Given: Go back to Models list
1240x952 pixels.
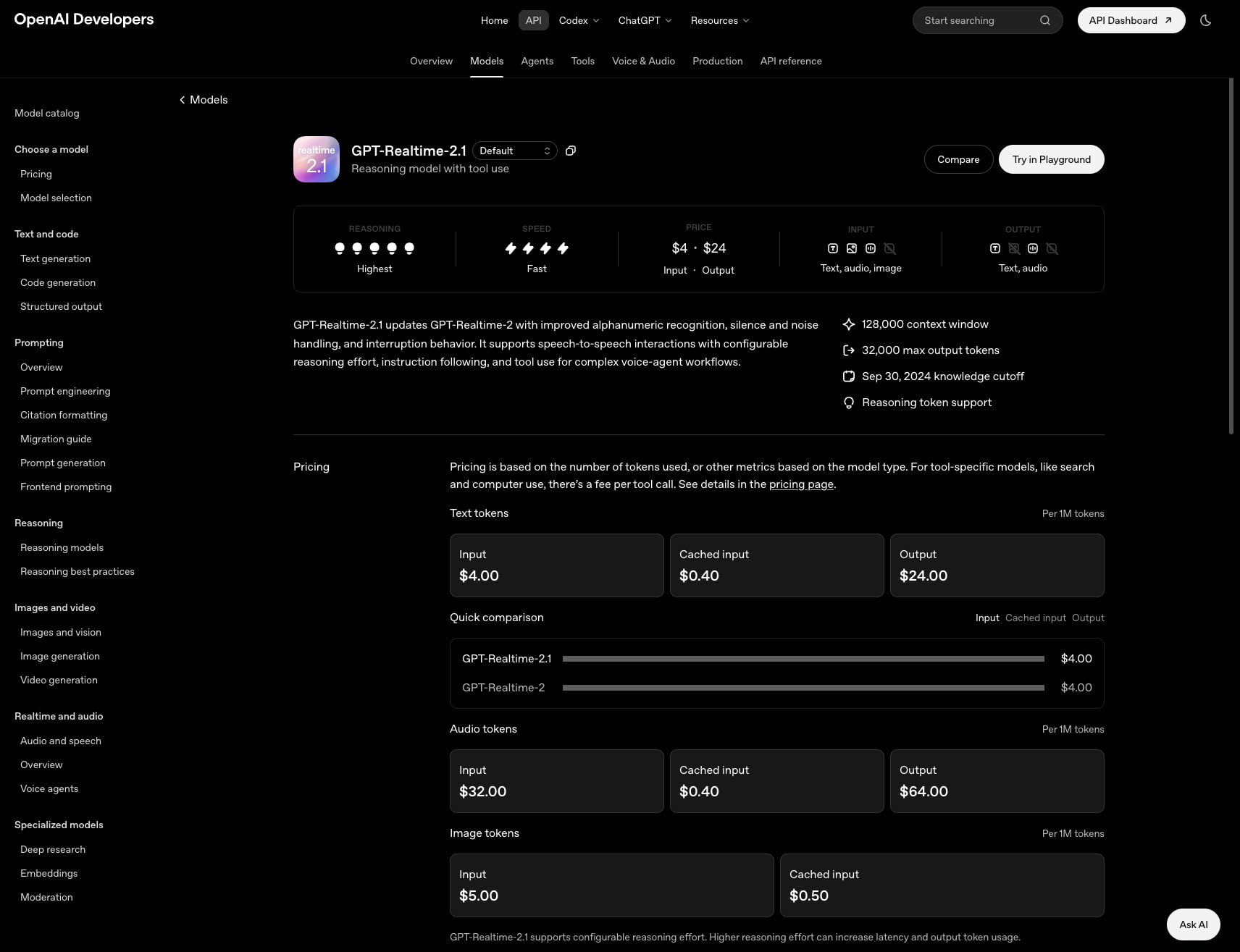Looking at the screenshot, I should tap(204, 100).
